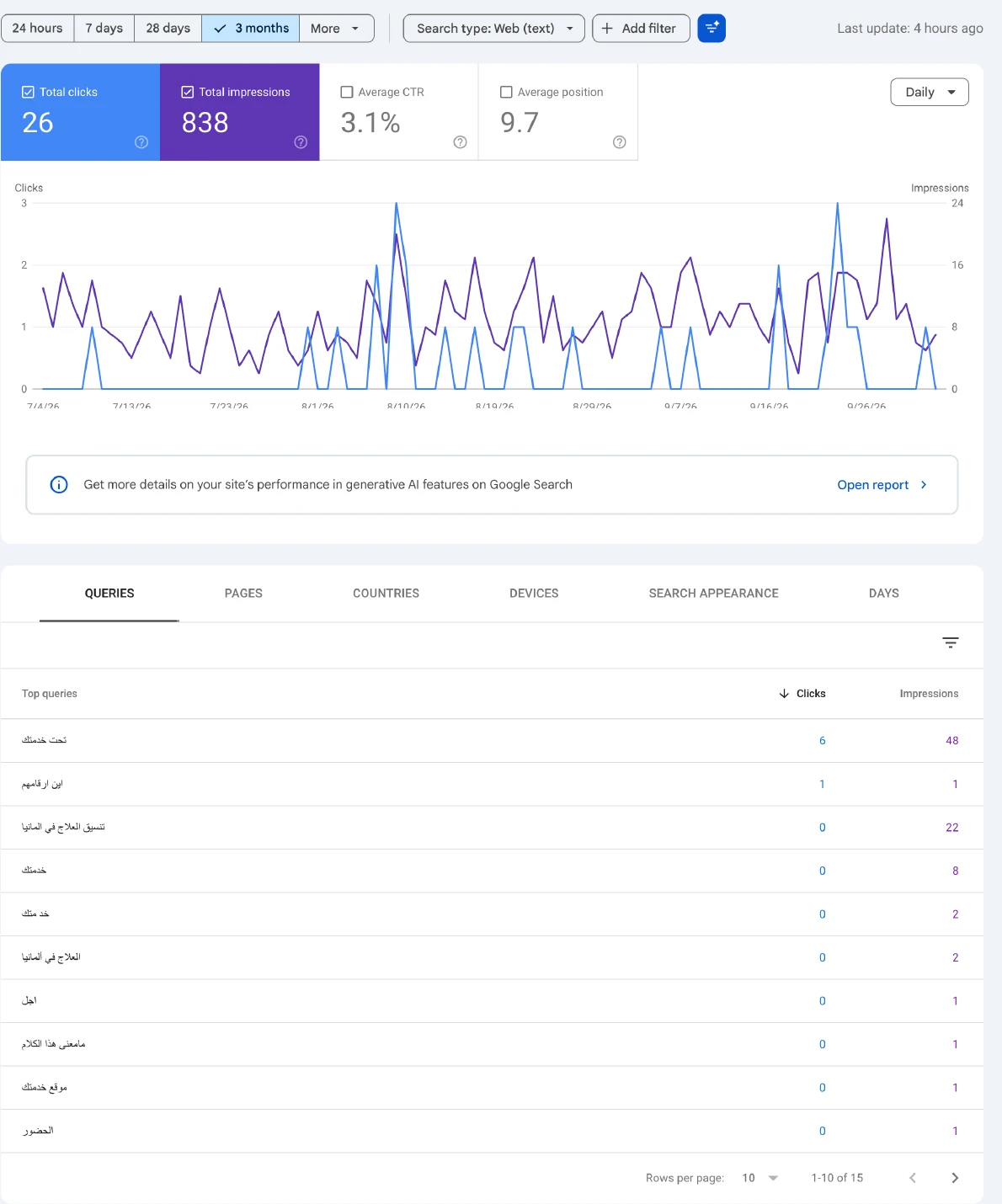
Task: Open help for Total impressions metric
Action: [x=301, y=142]
